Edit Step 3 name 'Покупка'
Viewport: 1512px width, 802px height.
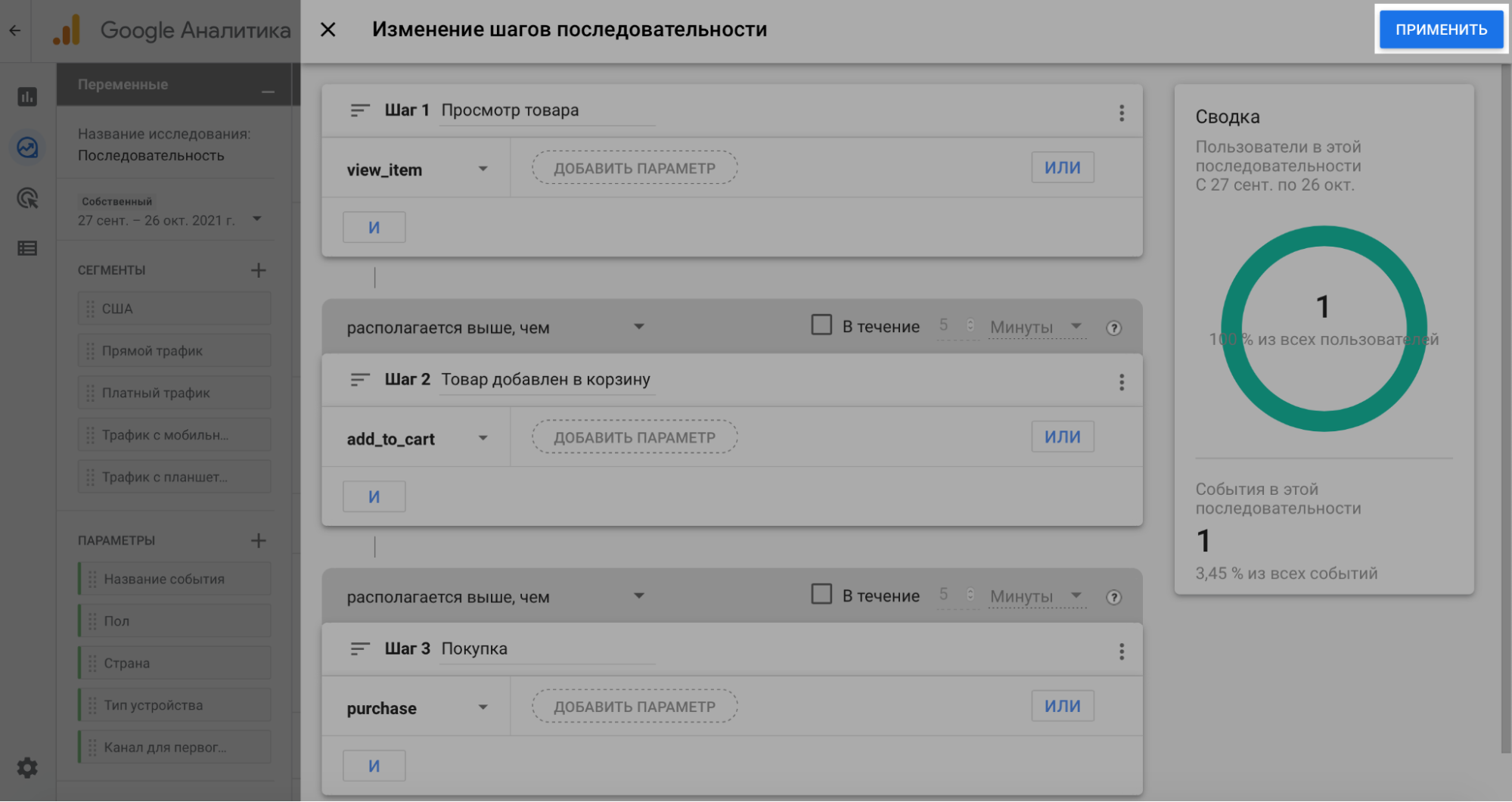548,649
